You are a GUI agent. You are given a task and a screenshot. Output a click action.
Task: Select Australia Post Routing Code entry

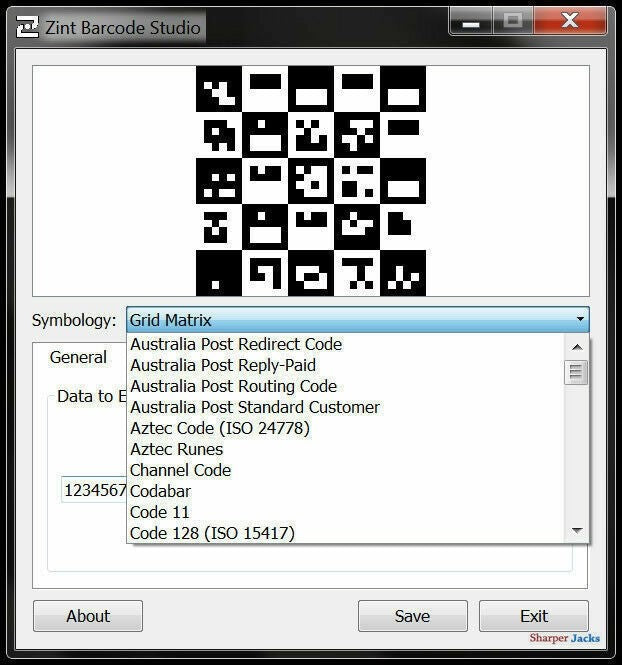[233, 386]
